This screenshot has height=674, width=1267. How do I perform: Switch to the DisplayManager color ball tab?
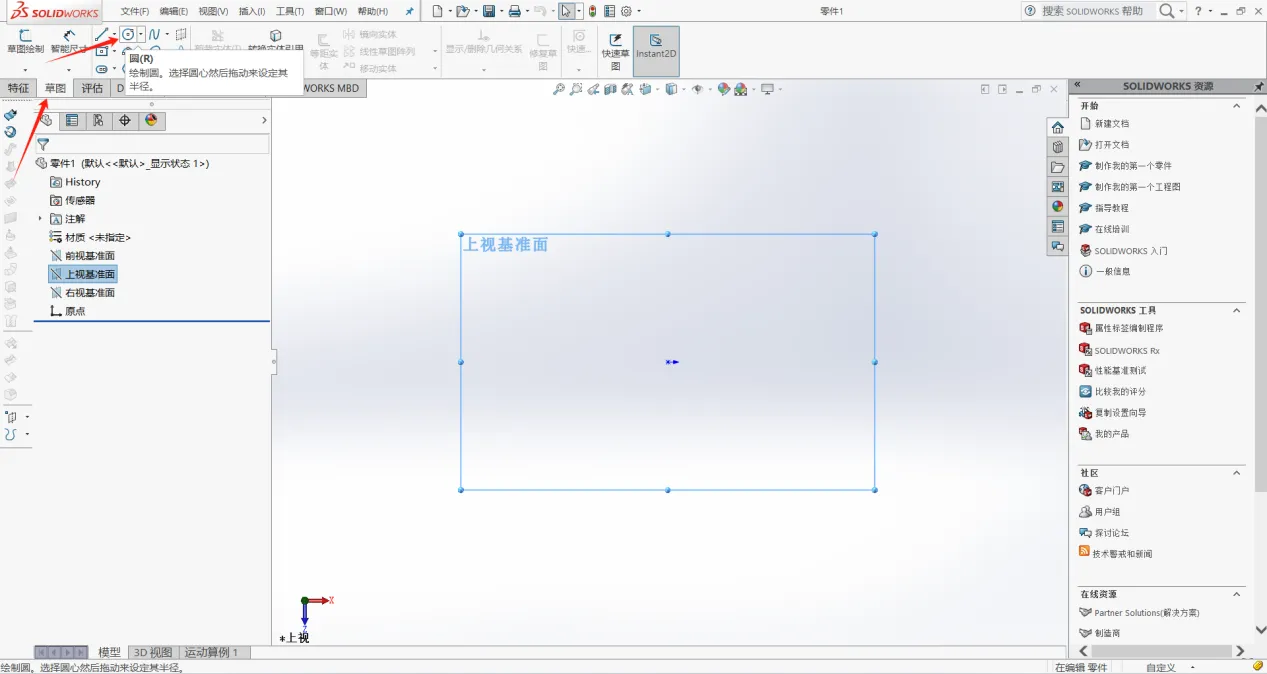(x=151, y=121)
